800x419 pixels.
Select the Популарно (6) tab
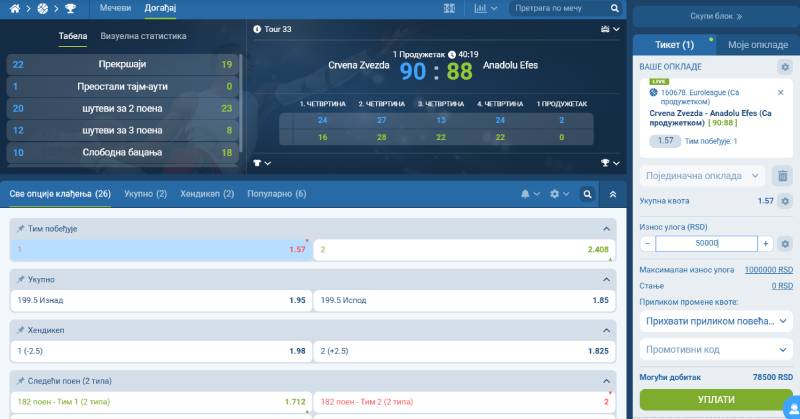click(x=277, y=194)
